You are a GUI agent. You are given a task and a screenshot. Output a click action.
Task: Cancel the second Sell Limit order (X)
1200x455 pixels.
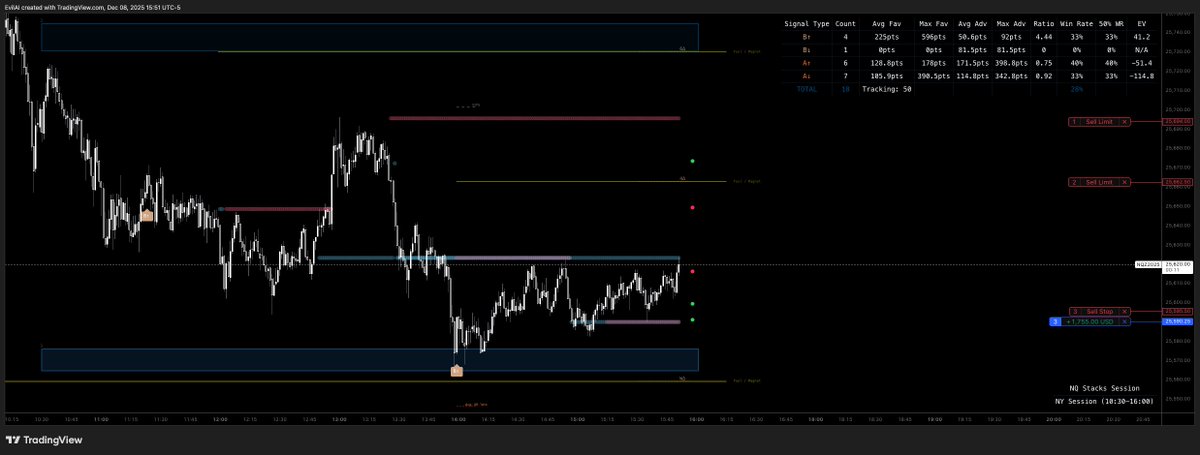coord(1125,182)
